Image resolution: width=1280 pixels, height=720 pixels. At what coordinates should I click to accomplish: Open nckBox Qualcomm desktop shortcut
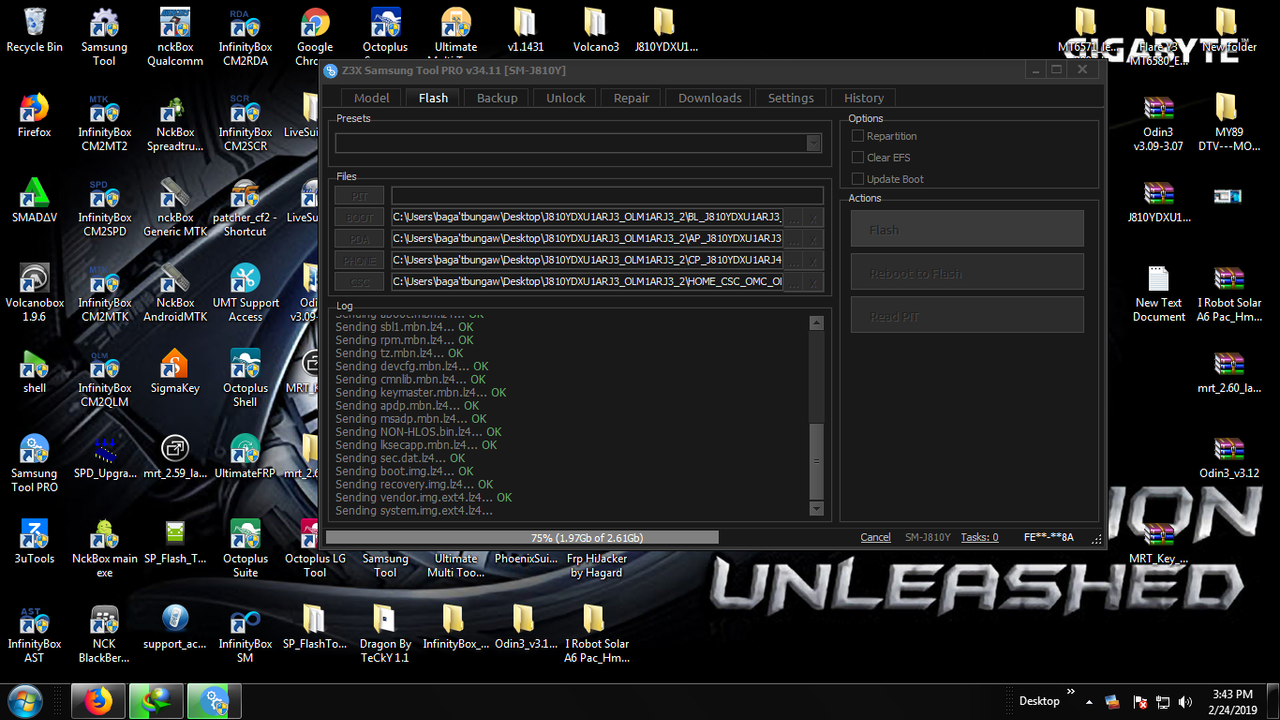[x=175, y=37]
